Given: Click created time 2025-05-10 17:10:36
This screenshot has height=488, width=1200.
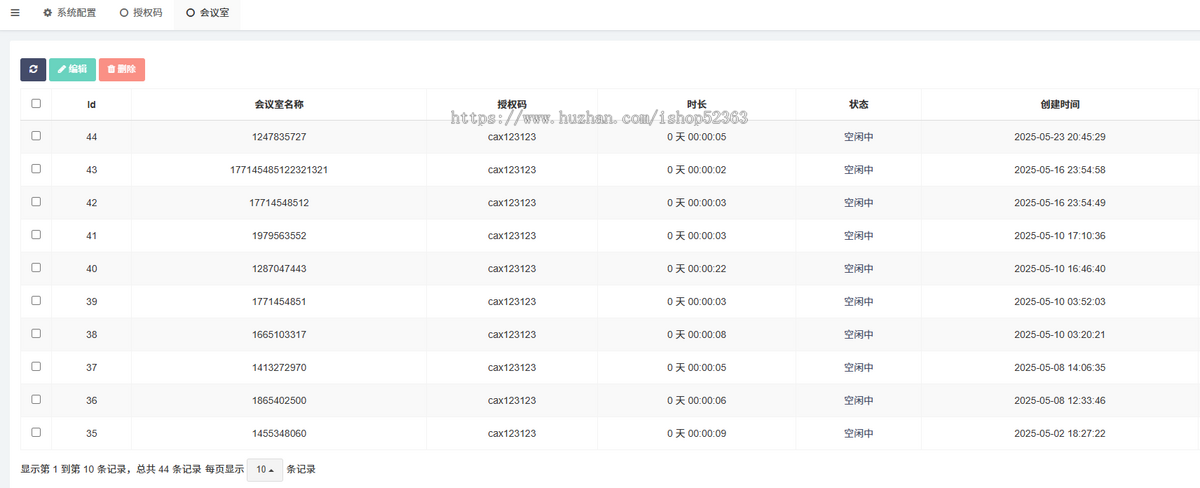Looking at the screenshot, I should tap(1060, 236).
